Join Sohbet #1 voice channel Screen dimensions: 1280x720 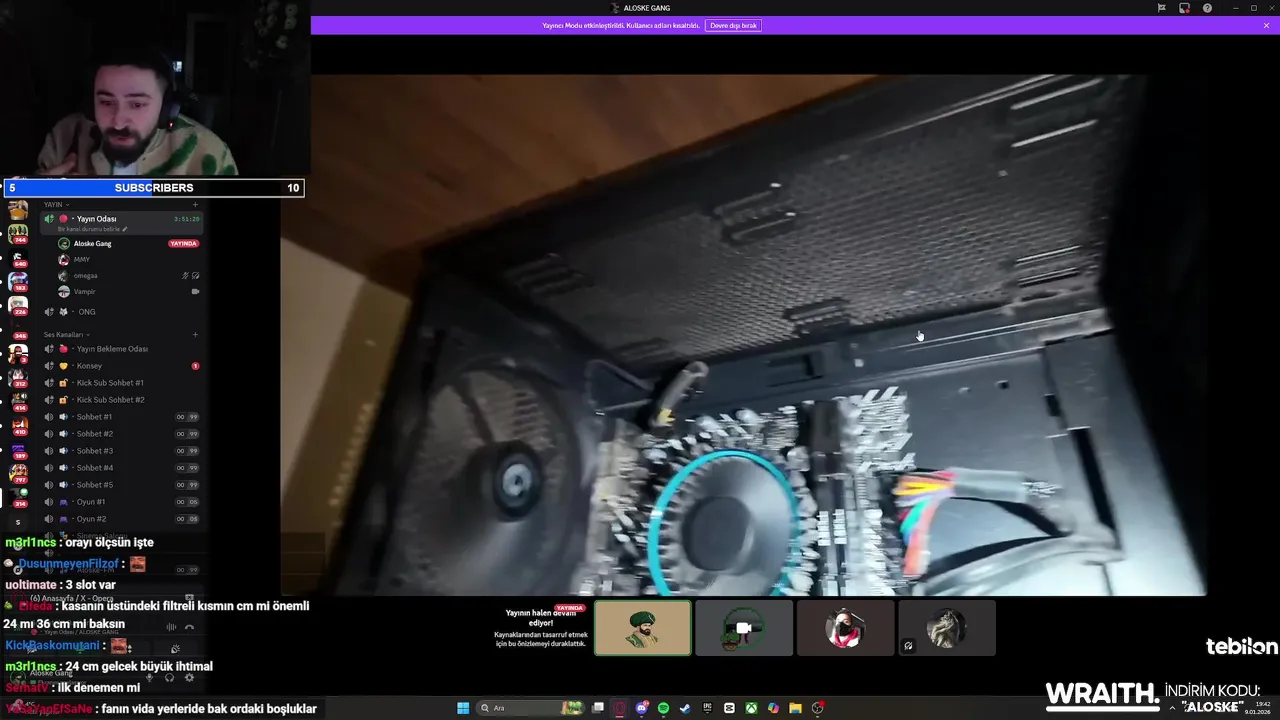pos(121,417)
